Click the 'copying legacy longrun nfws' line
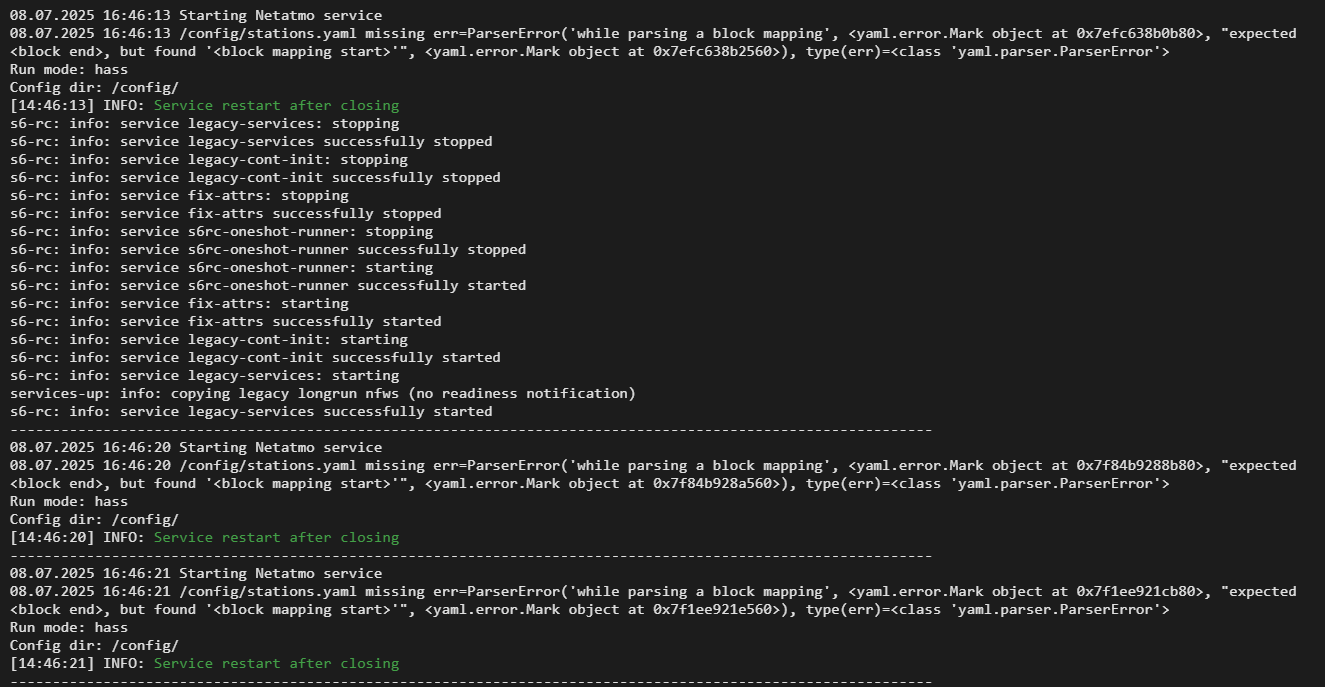 tap(322, 393)
